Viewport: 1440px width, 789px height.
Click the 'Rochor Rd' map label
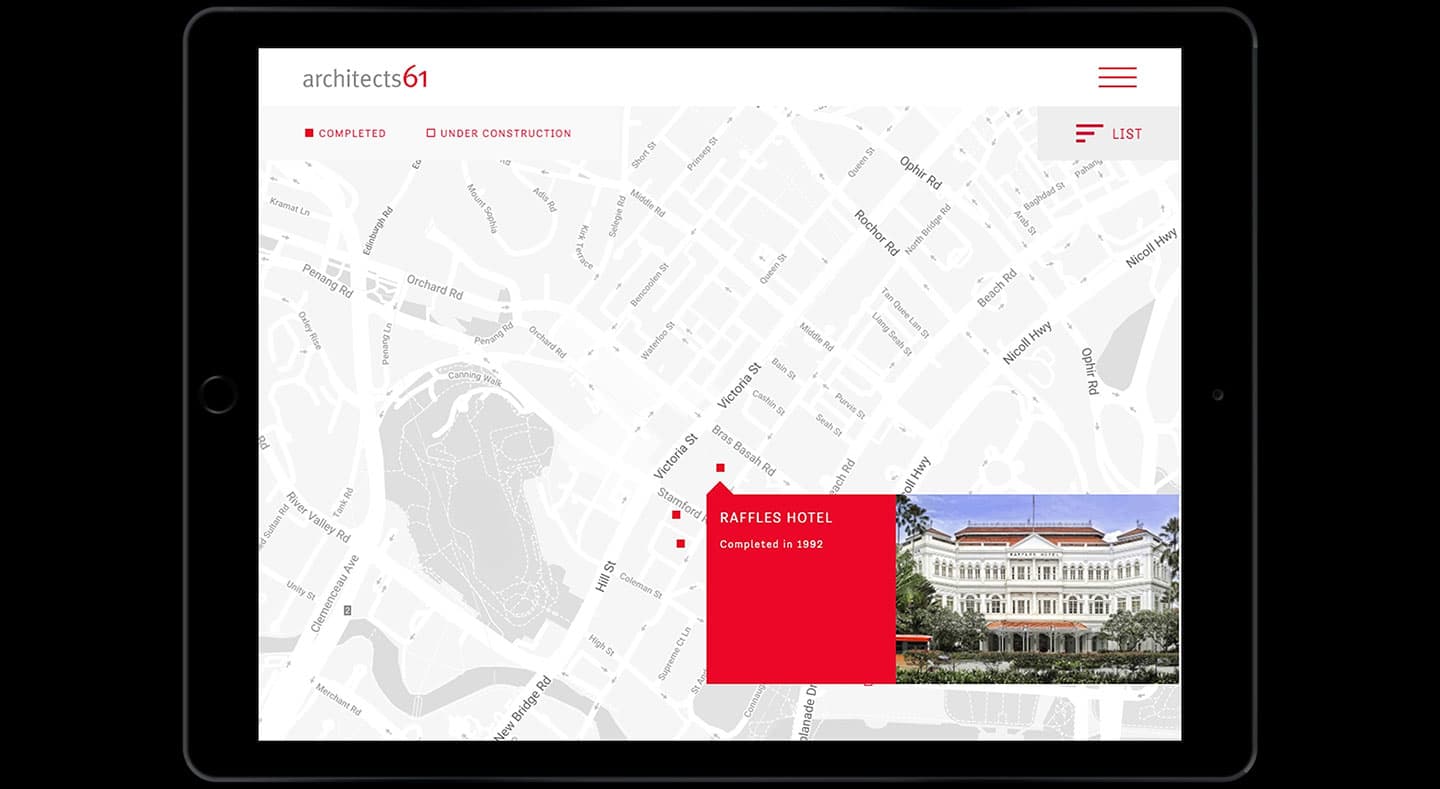[877, 233]
